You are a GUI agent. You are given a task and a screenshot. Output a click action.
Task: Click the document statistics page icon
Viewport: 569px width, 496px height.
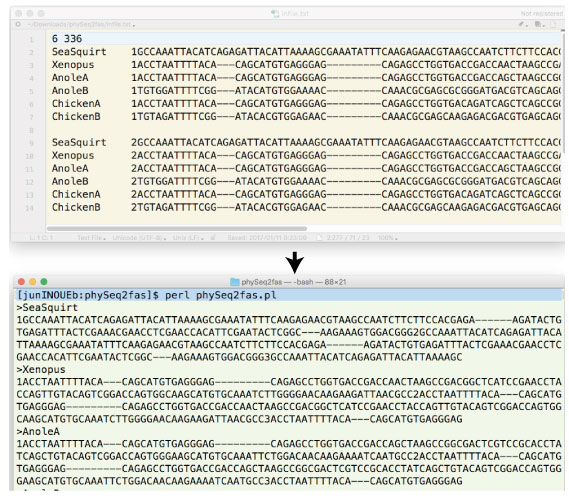click(320, 238)
